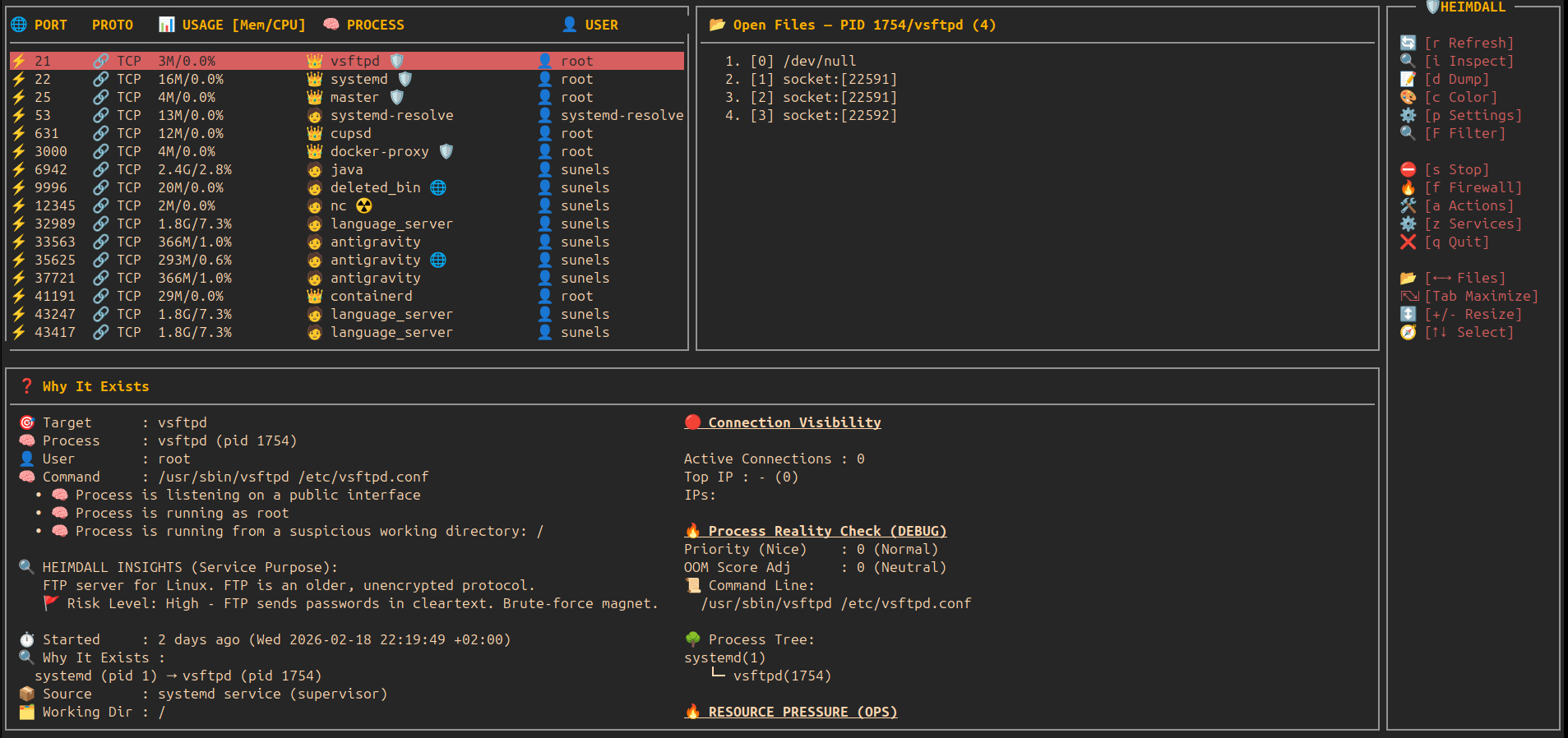The height and width of the screenshot is (738, 1568).
Task: Click the palette icon beside Color
Action: tap(1408, 97)
